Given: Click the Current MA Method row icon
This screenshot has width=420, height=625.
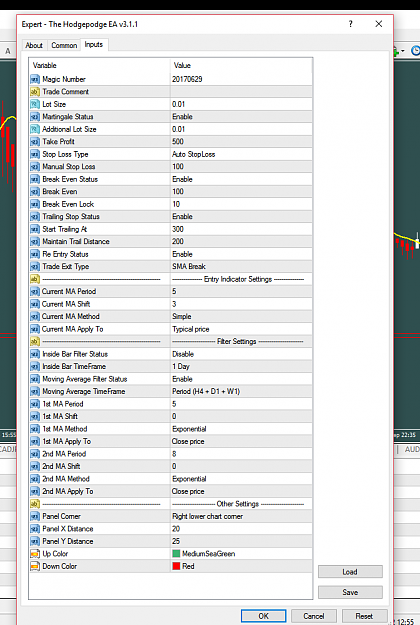Looking at the screenshot, I should pyautogui.click(x=35, y=316).
